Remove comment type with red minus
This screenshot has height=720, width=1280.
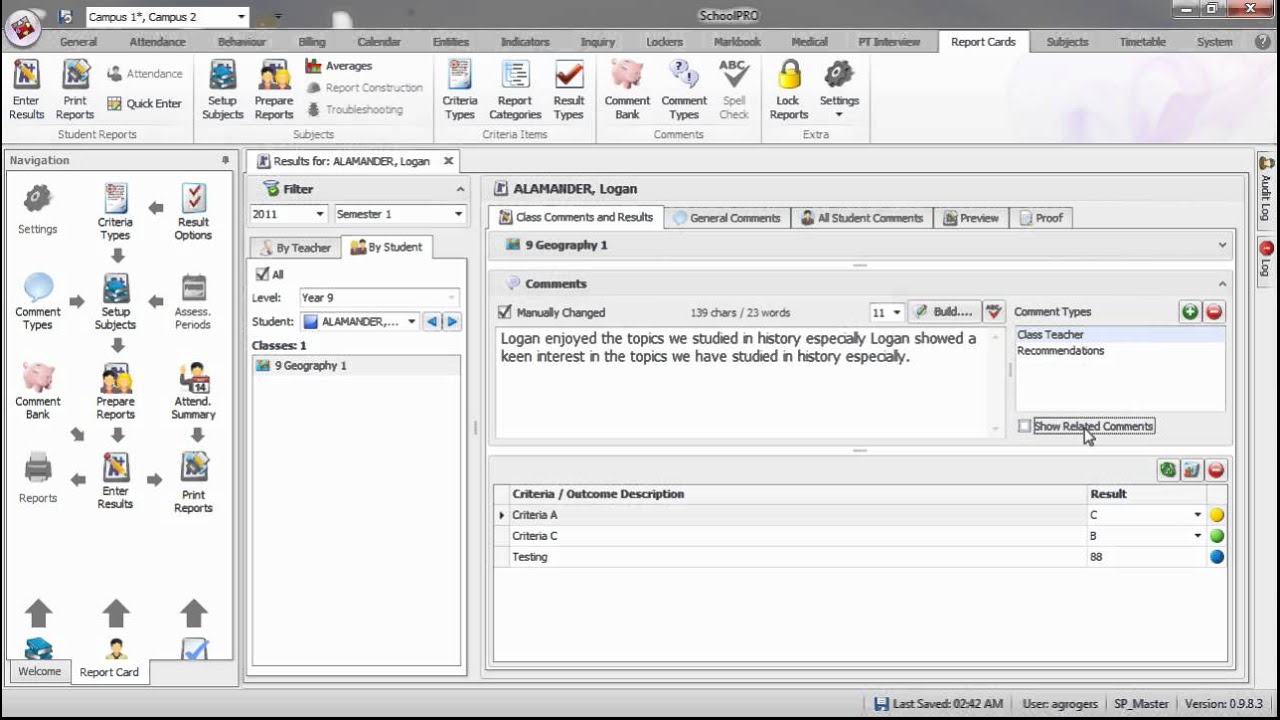[x=1214, y=312]
